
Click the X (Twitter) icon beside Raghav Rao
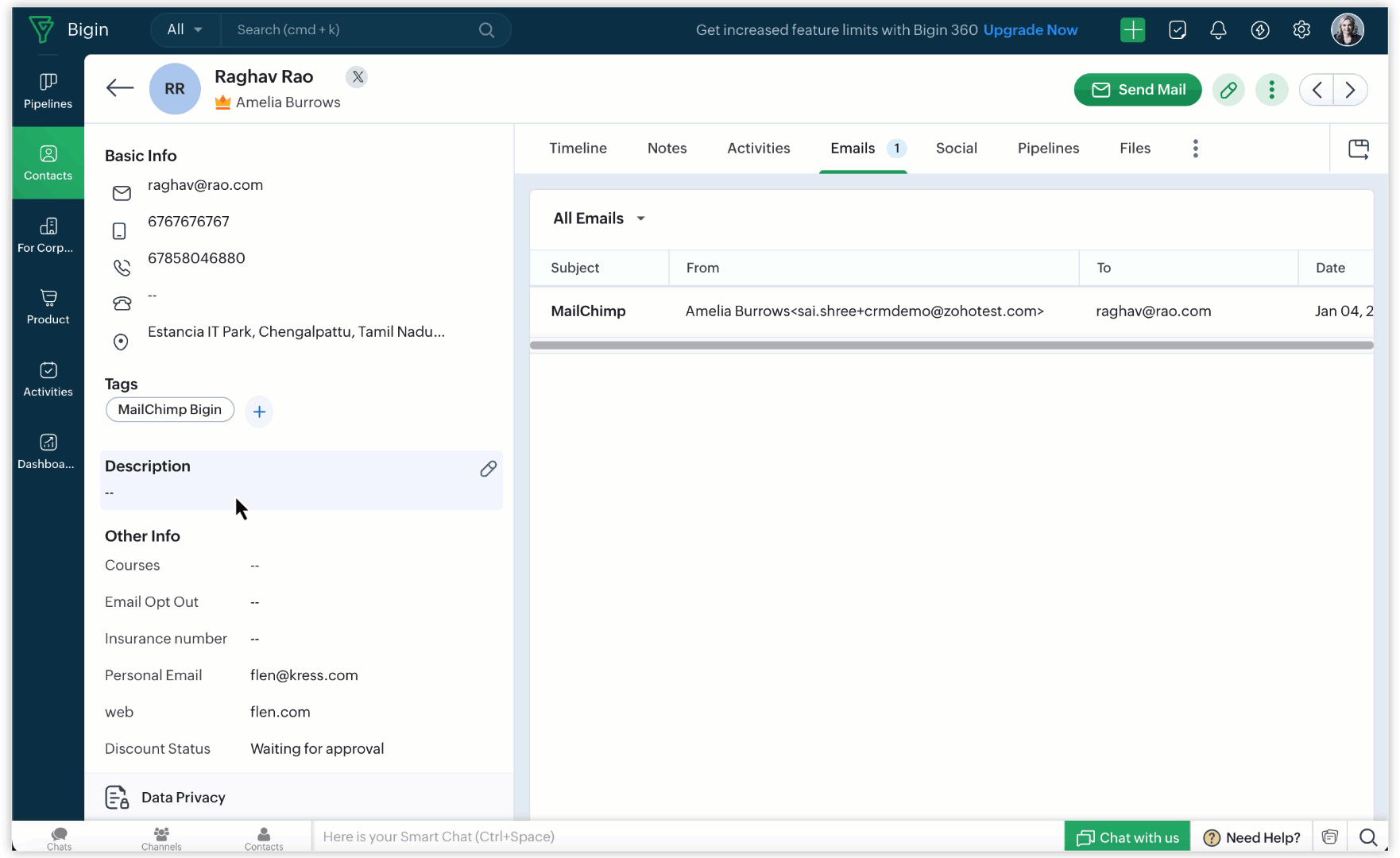tap(358, 77)
